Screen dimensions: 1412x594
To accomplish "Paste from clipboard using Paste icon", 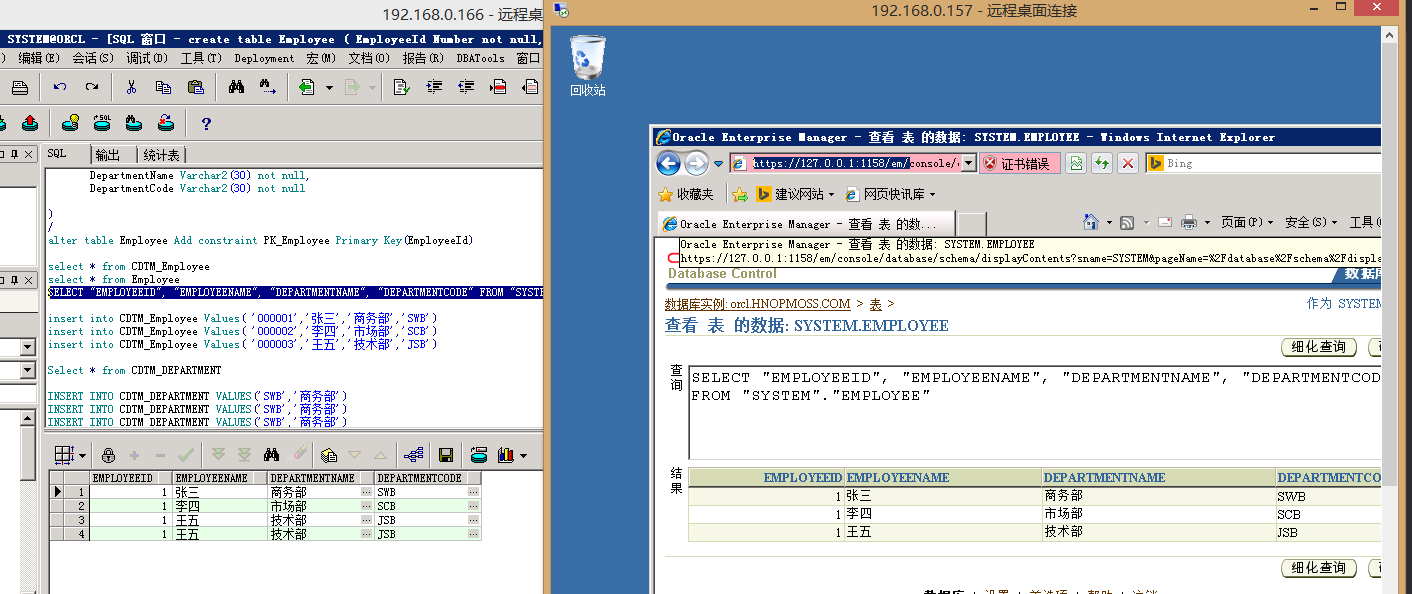I will pyautogui.click(x=195, y=87).
